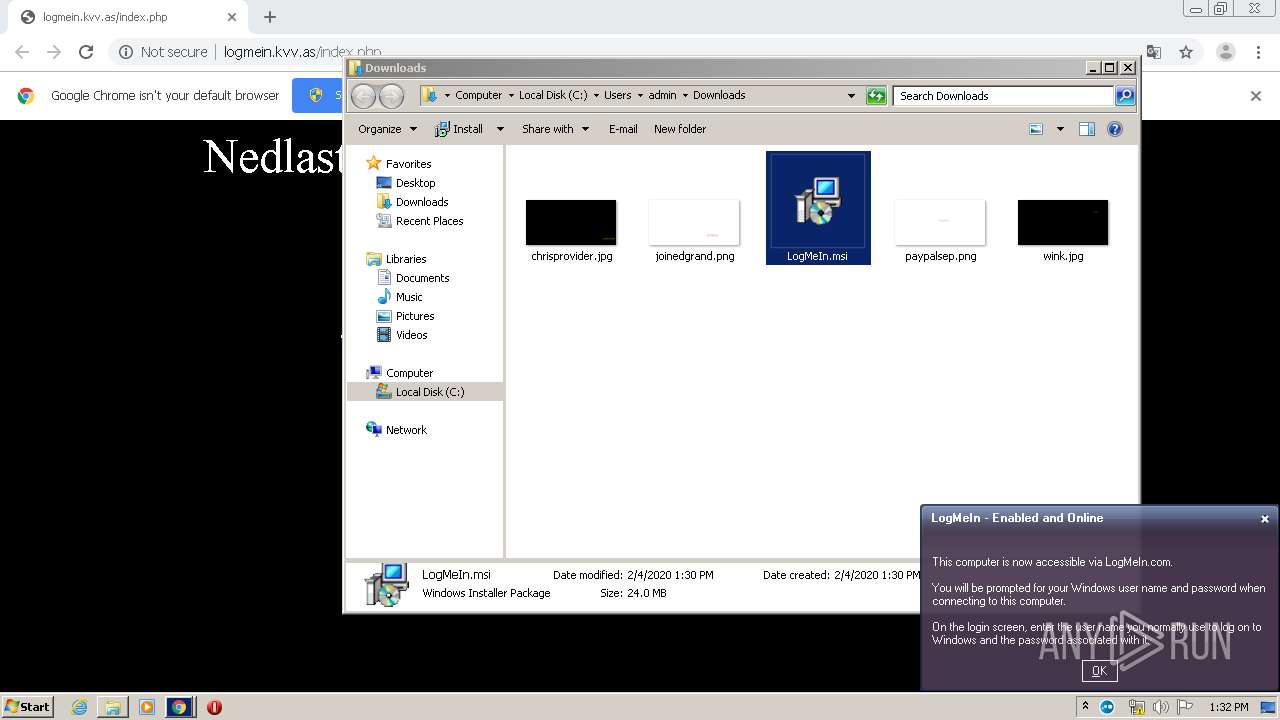Image resolution: width=1280 pixels, height=720 pixels.
Task: Click the red Opera-style taskbar icon
Action: (x=214, y=707)
